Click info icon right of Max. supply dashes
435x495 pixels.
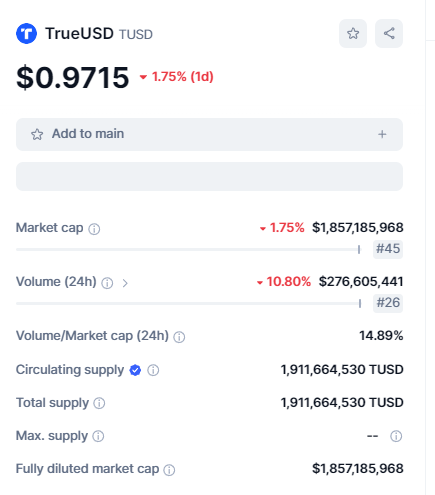[x=396, y=436]
